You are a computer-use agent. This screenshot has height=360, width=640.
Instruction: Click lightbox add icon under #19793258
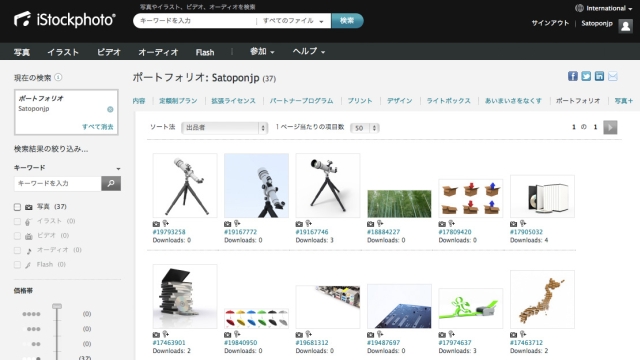pos(166,223)
